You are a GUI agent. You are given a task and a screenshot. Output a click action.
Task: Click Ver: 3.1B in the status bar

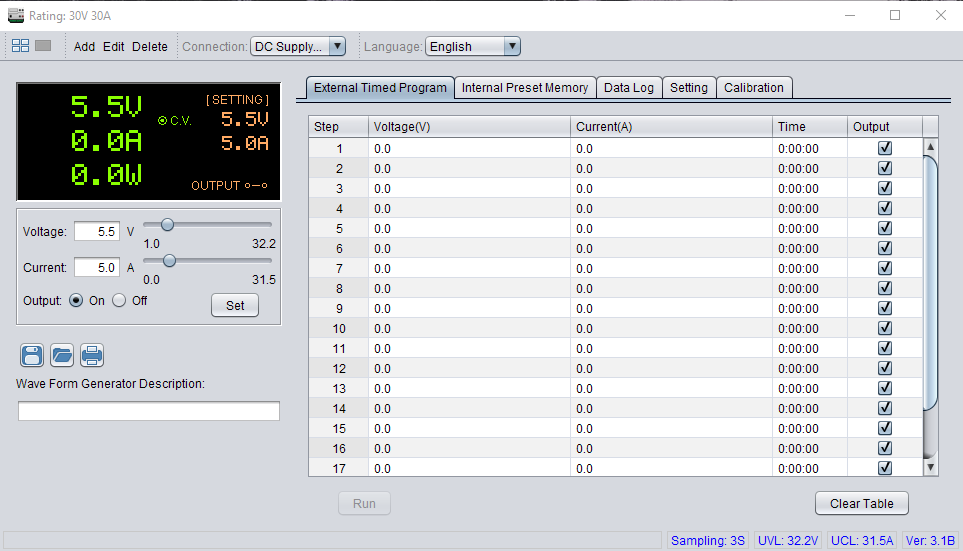[x=930, y=541]
